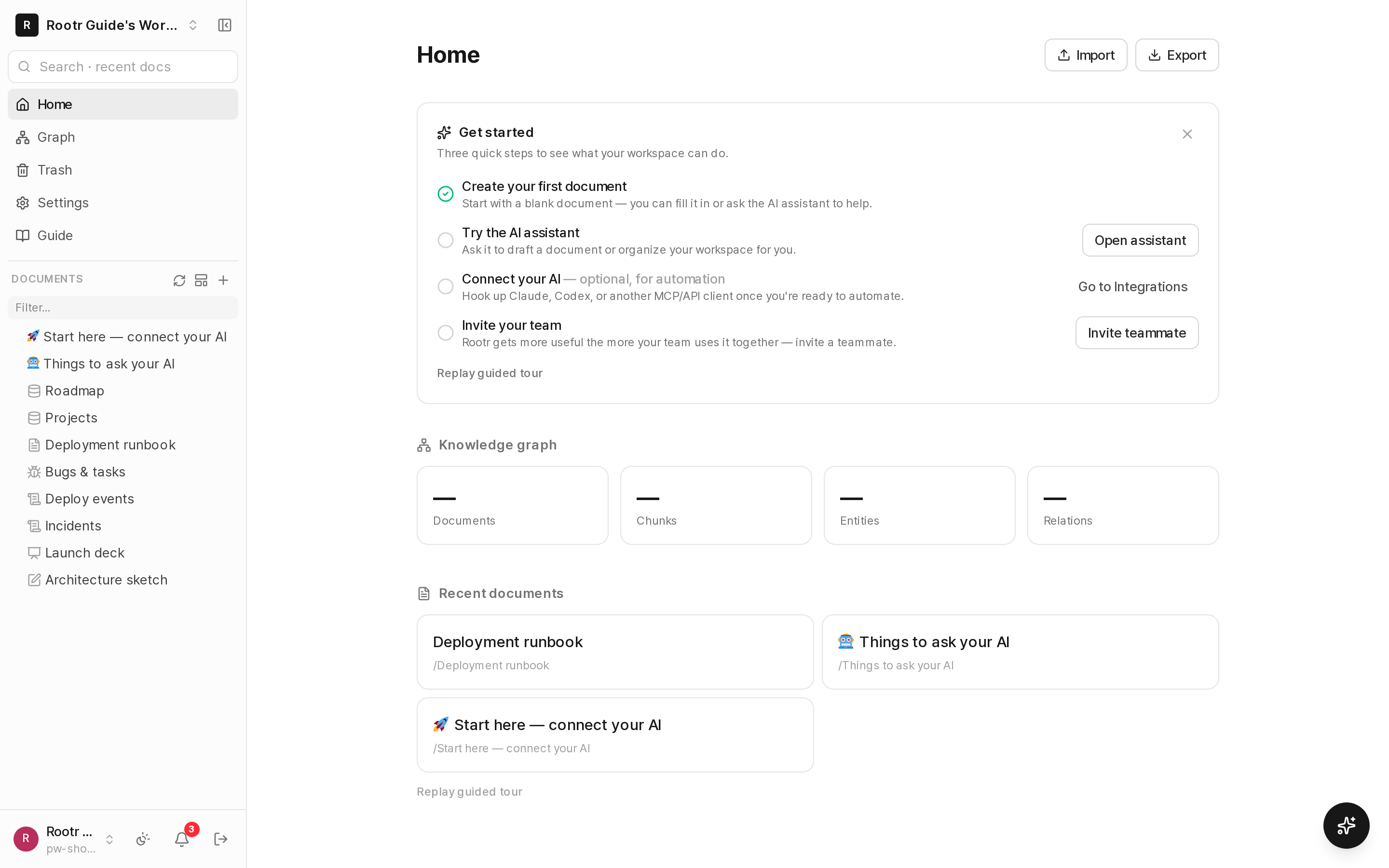Check the Try the AI assistant step

[446, 240]
